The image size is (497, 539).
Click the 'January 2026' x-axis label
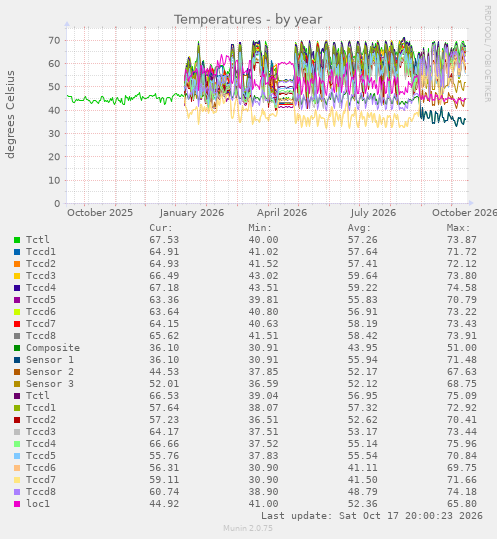pyautogui.click(x=192, y=213)
